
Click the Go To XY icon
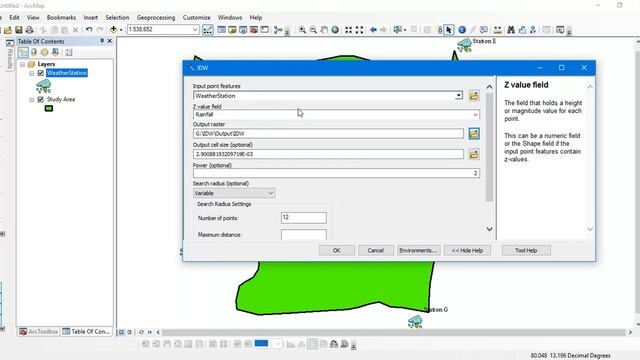(x=533, y=30)
